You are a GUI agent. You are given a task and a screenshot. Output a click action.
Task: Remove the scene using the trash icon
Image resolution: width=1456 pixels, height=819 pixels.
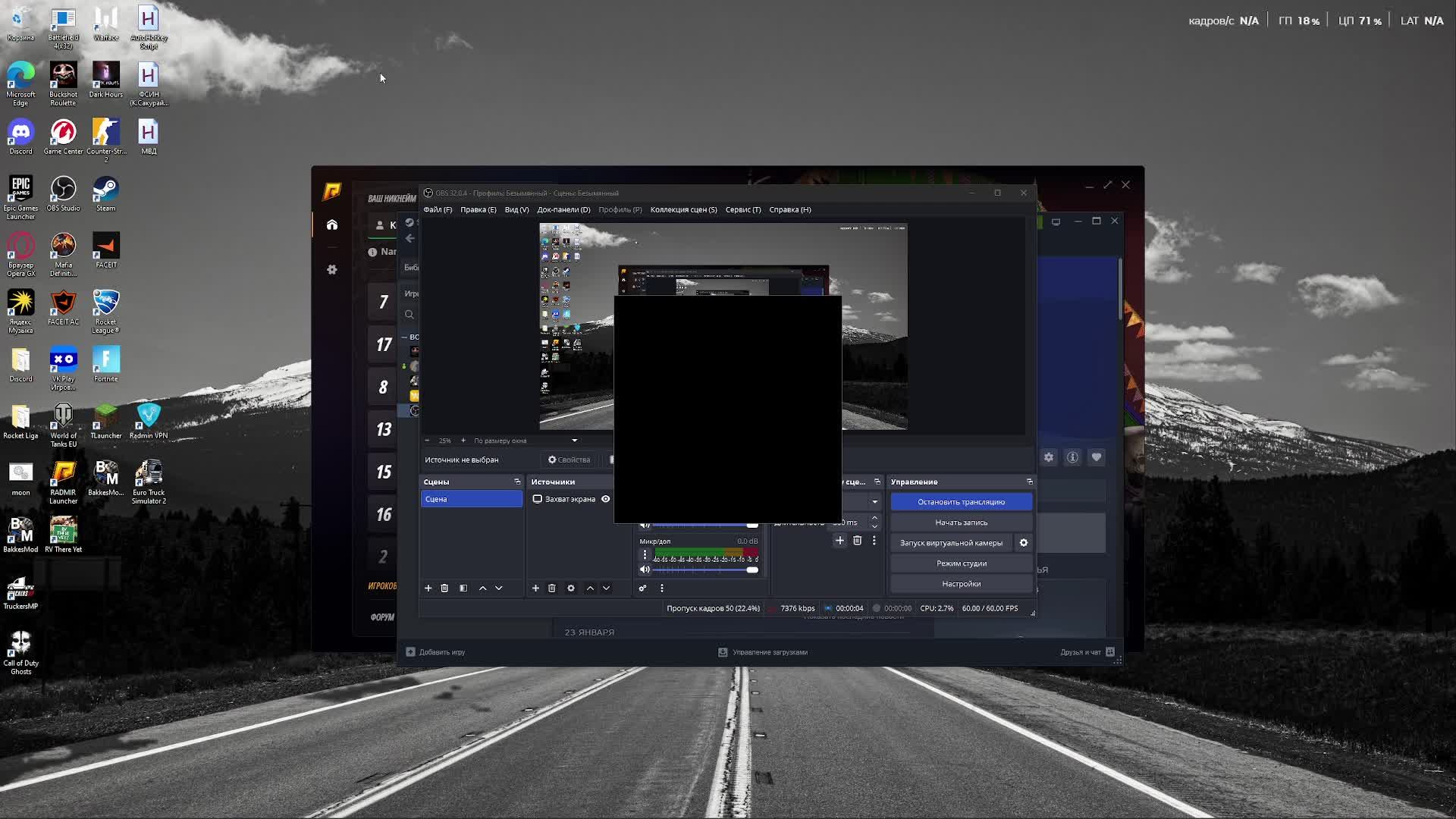click(444, 588)
